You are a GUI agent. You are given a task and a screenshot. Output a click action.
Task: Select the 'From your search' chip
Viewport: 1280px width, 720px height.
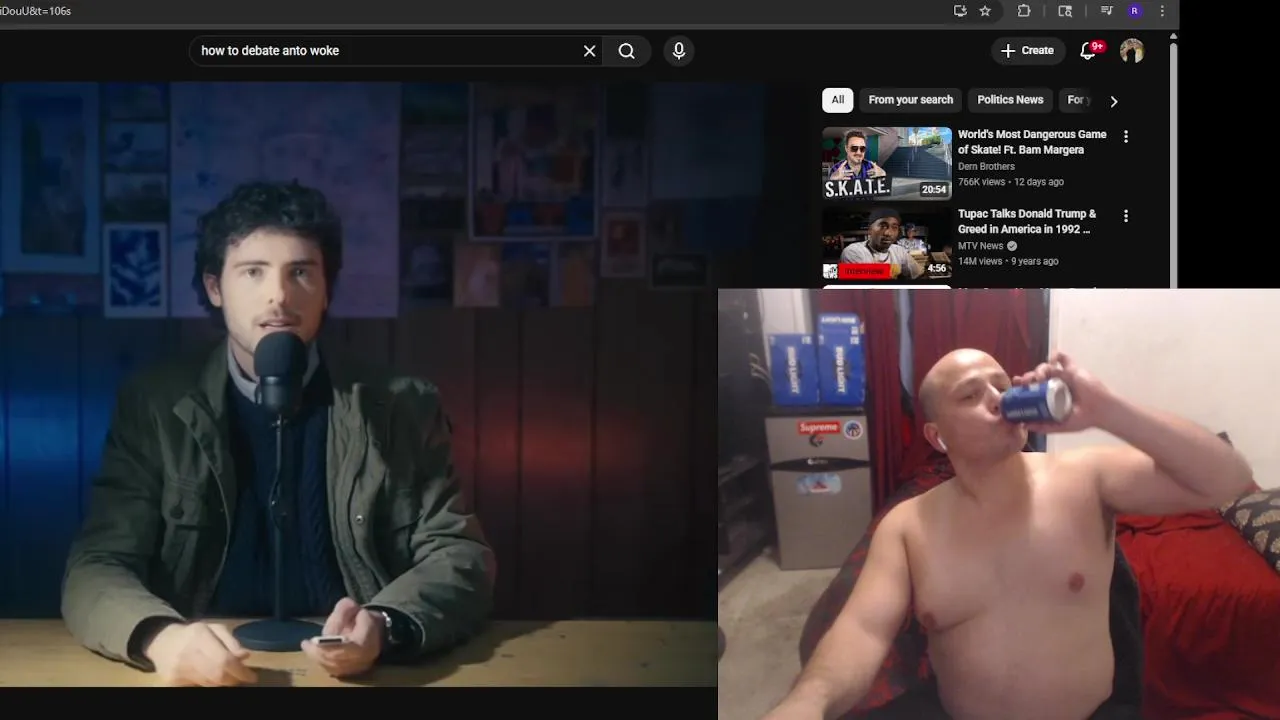pos(911,100)
